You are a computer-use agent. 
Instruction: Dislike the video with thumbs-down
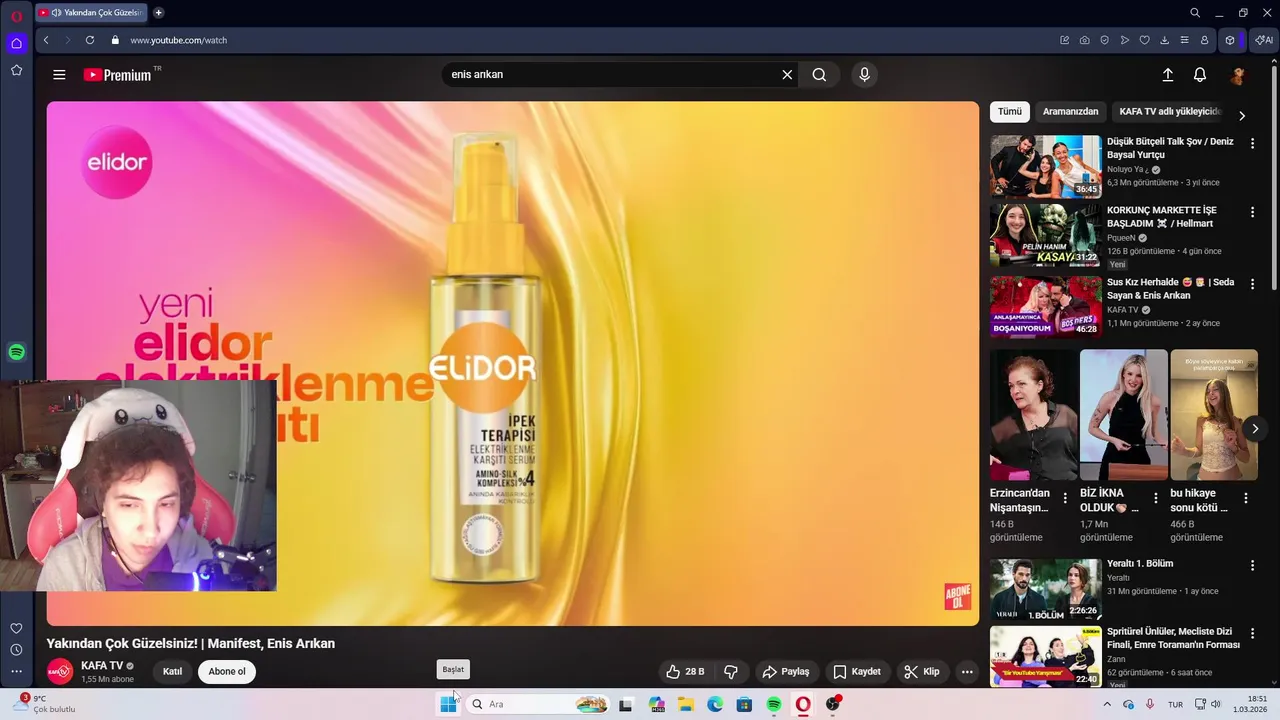click(731, 672)
